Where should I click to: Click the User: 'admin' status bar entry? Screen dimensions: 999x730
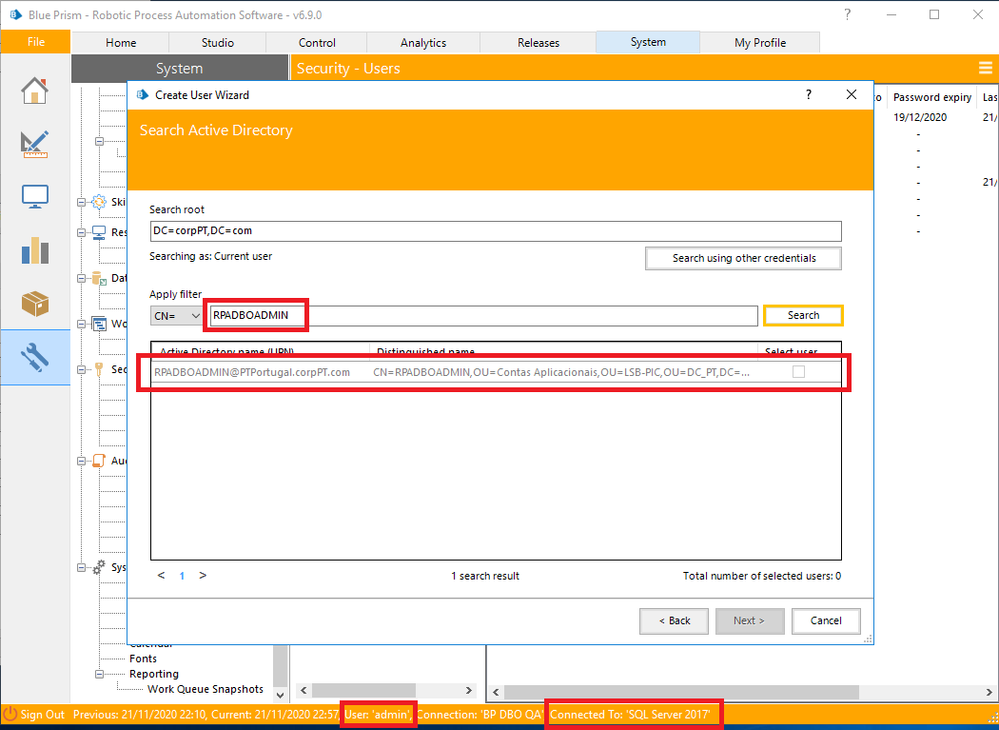coord(378,715)
